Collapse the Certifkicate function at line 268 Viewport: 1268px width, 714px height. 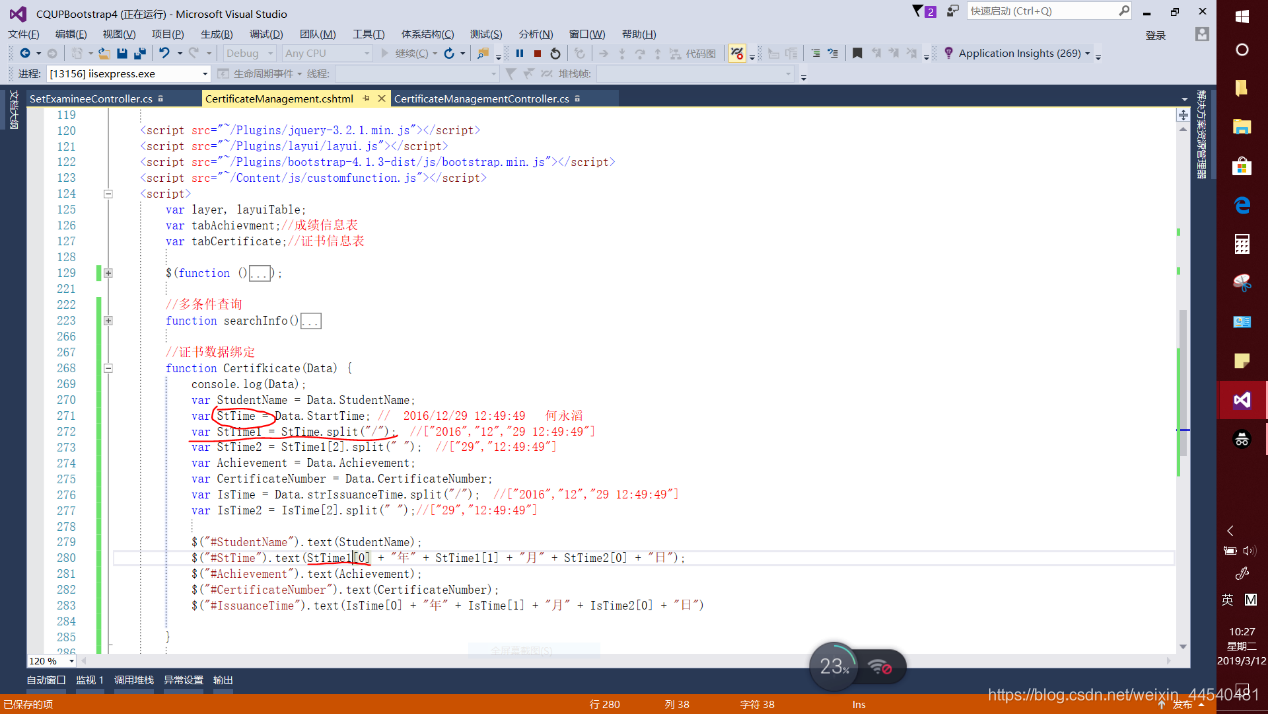pos(108,368)
